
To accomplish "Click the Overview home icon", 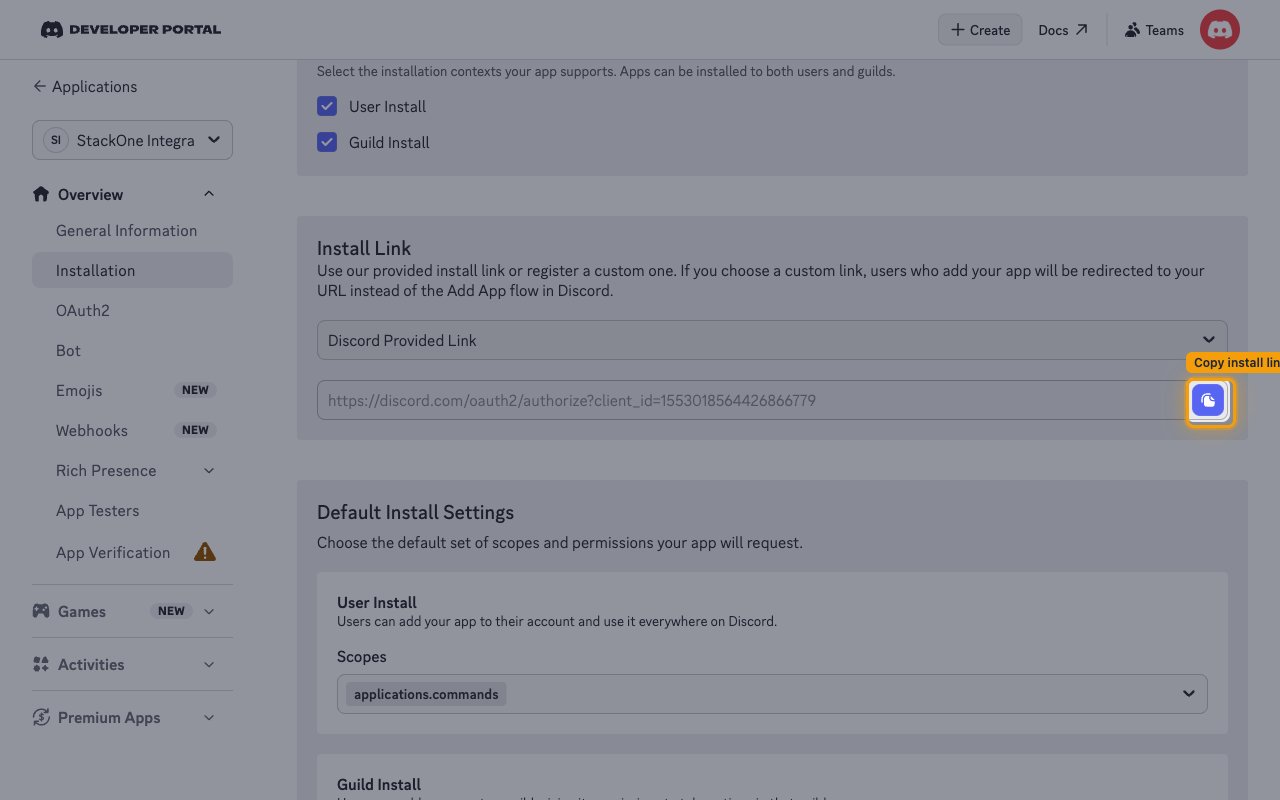I will click(x=41, y=194).
